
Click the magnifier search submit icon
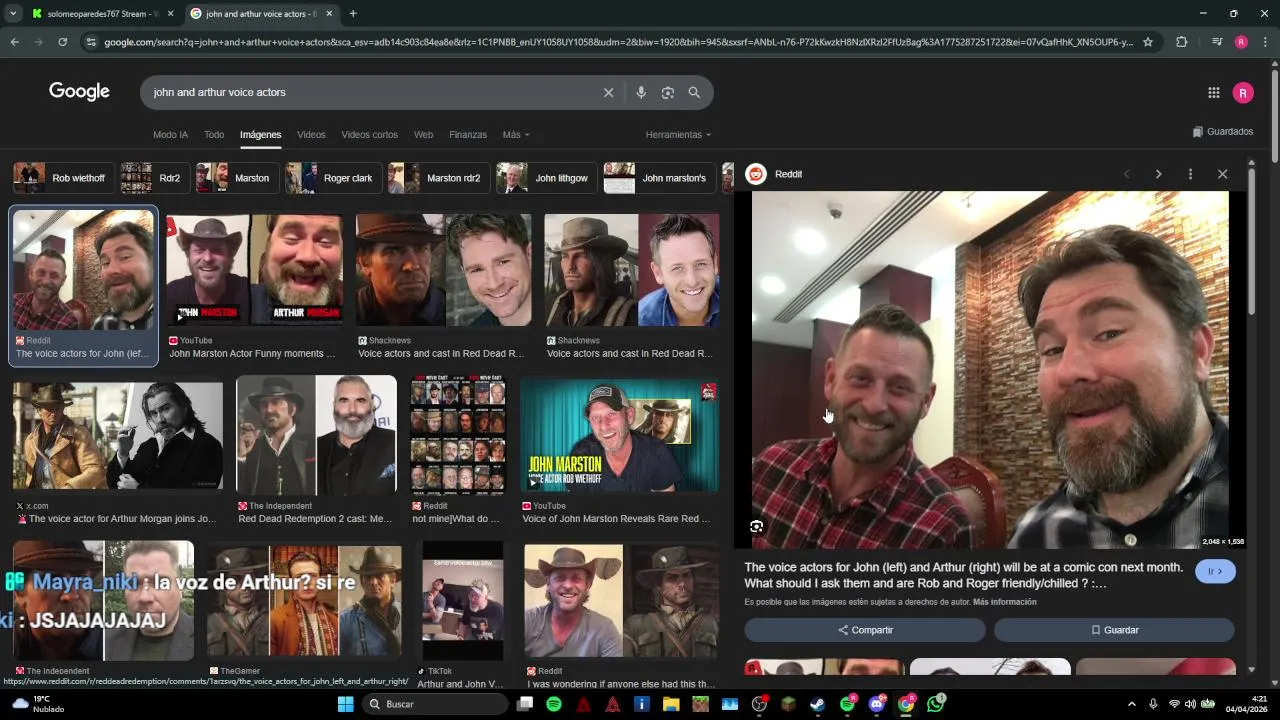click(694, 92)
